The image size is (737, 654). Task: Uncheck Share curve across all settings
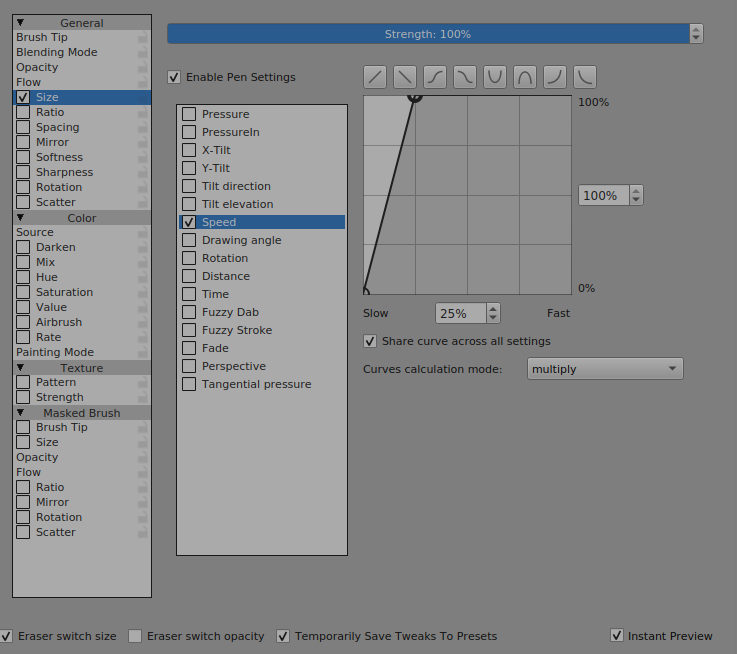pyautogui.click(x=371, y=341)
